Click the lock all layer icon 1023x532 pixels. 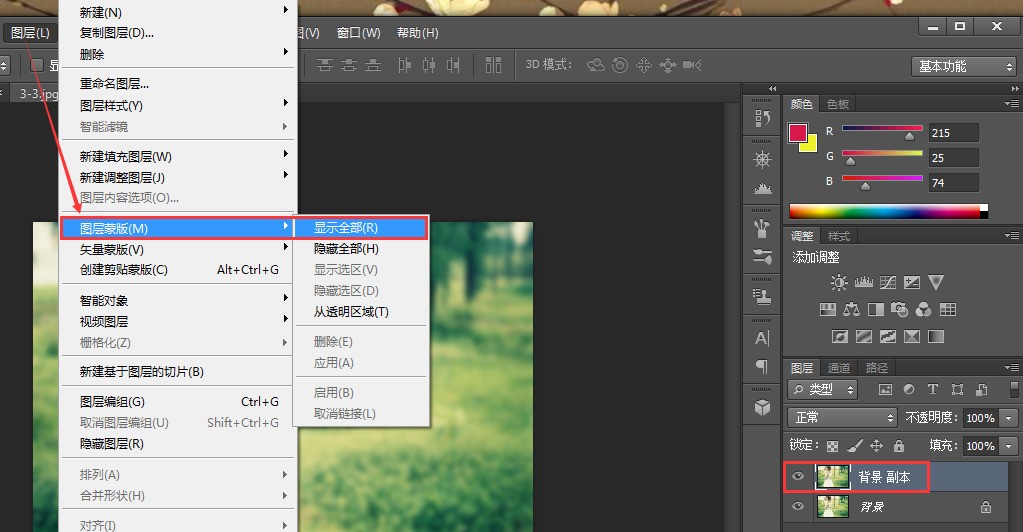[899, 446]
